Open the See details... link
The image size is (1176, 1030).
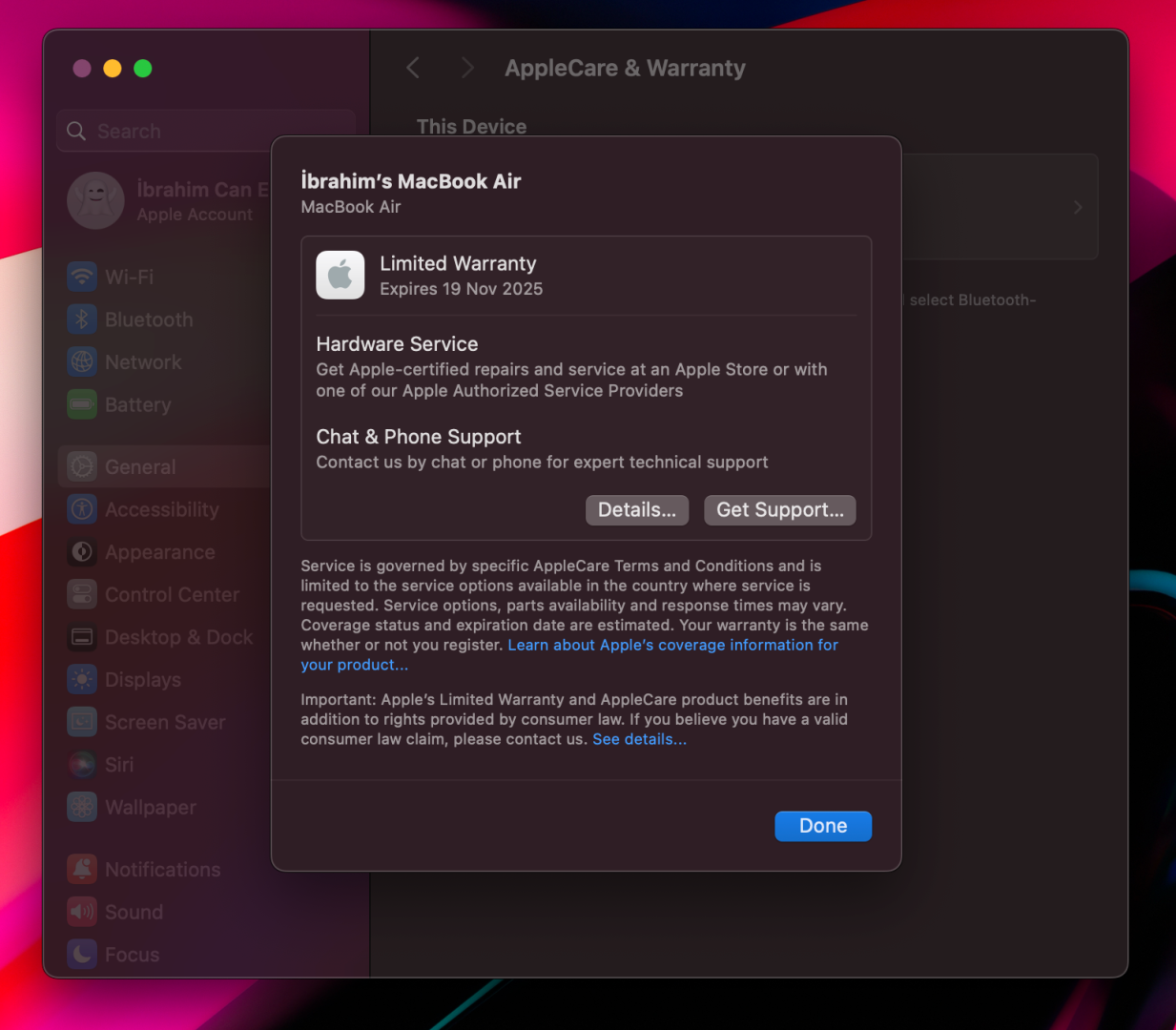click(639, 739)
